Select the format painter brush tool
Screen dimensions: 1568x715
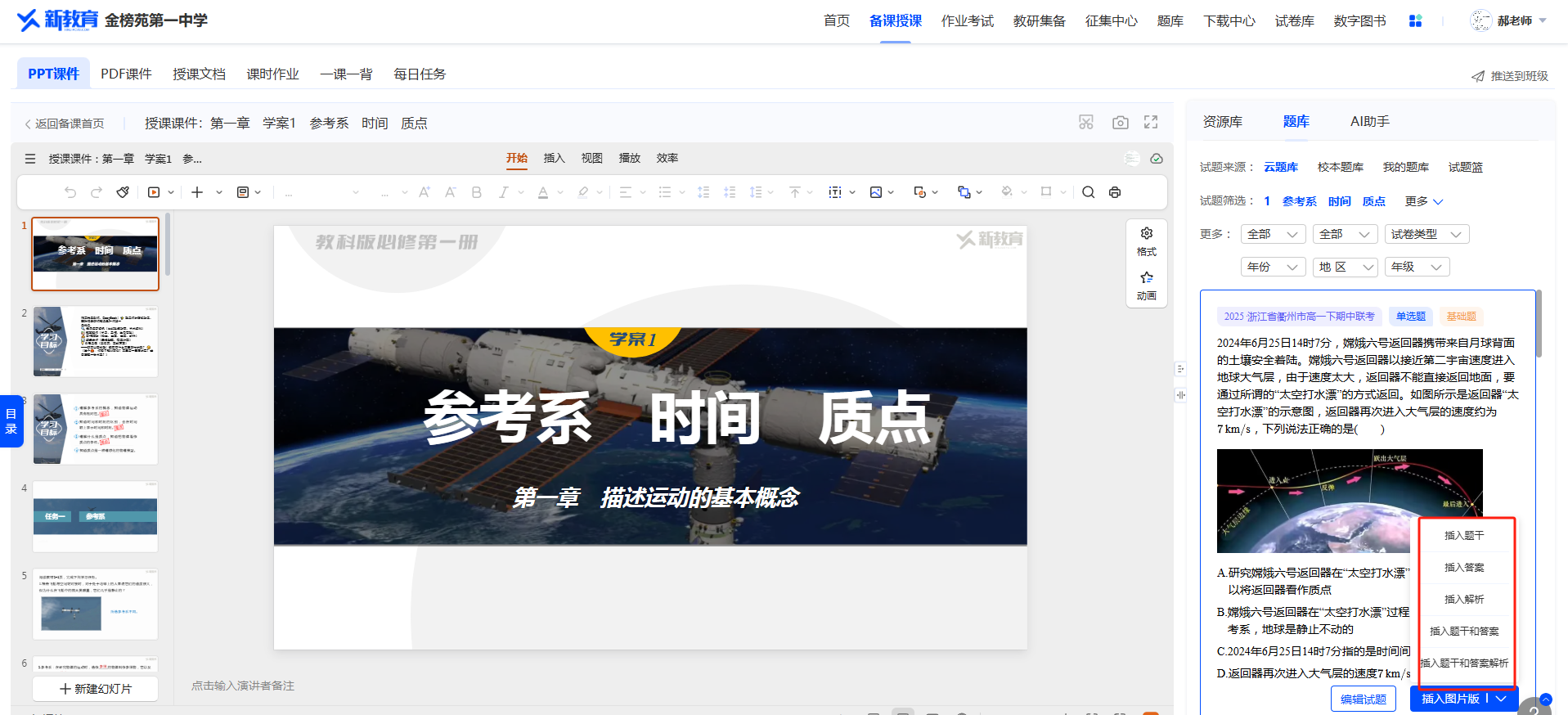coord(123,192)
